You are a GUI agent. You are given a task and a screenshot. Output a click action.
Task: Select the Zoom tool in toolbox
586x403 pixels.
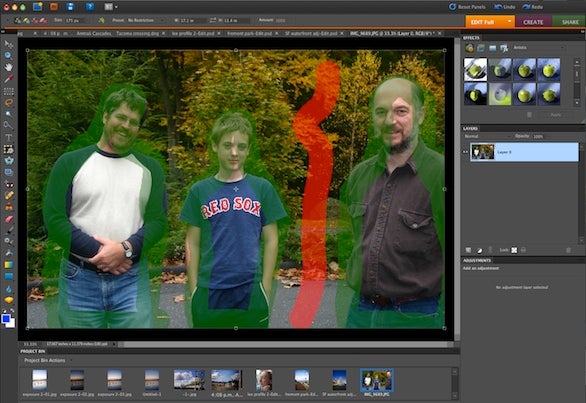pos(8,55)
